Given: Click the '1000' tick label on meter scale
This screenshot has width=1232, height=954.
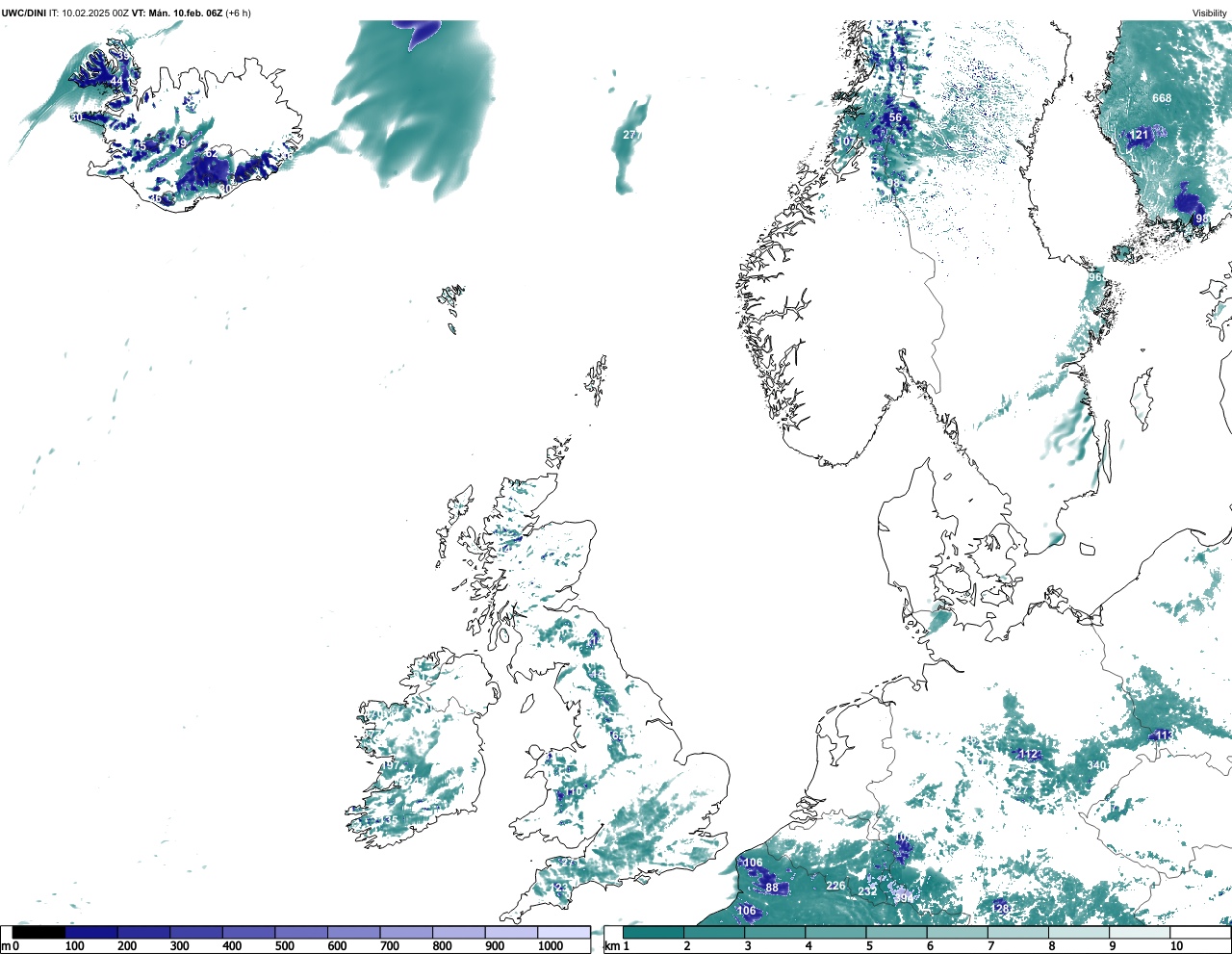Looking at the screenshot, I should [x=551, y=946].
